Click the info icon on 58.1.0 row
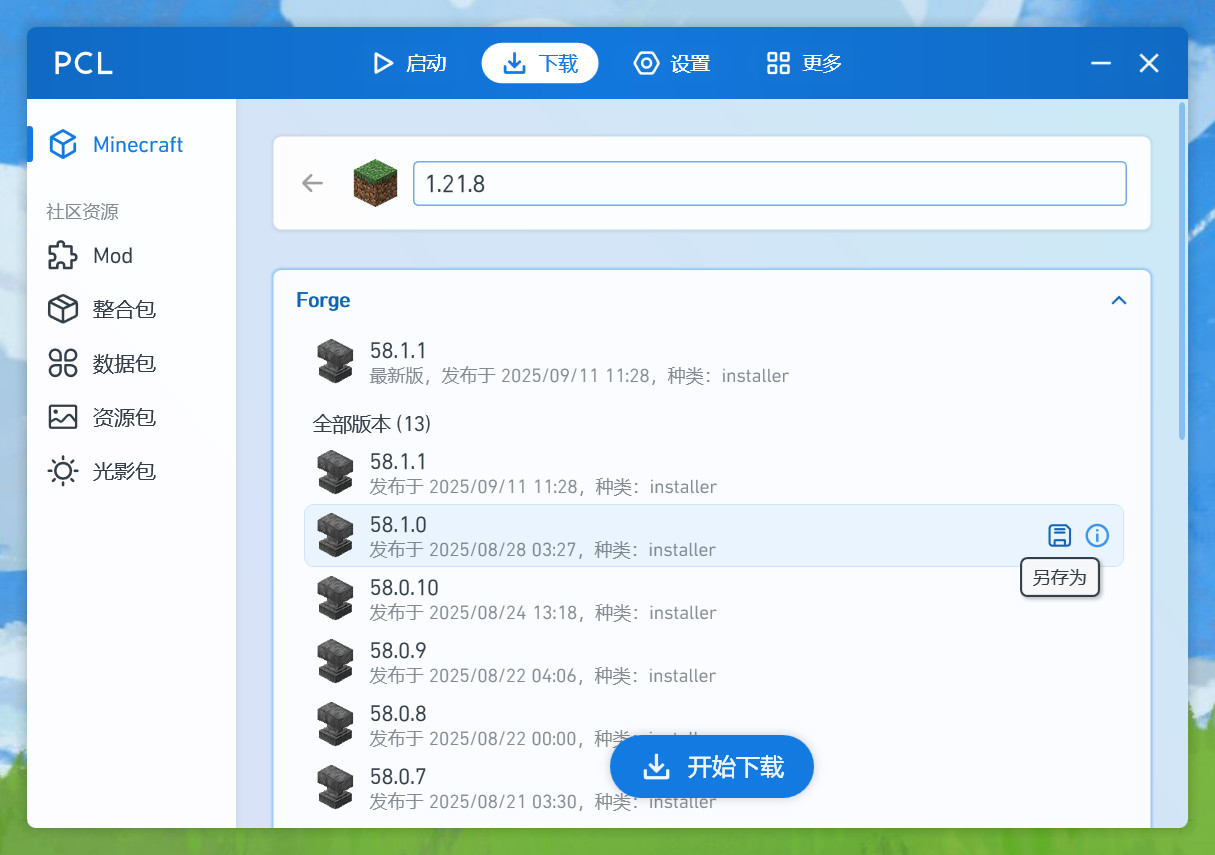The width and height of the screenshot is (1215, 855). pyautogui.click(x=1097, y=536)
